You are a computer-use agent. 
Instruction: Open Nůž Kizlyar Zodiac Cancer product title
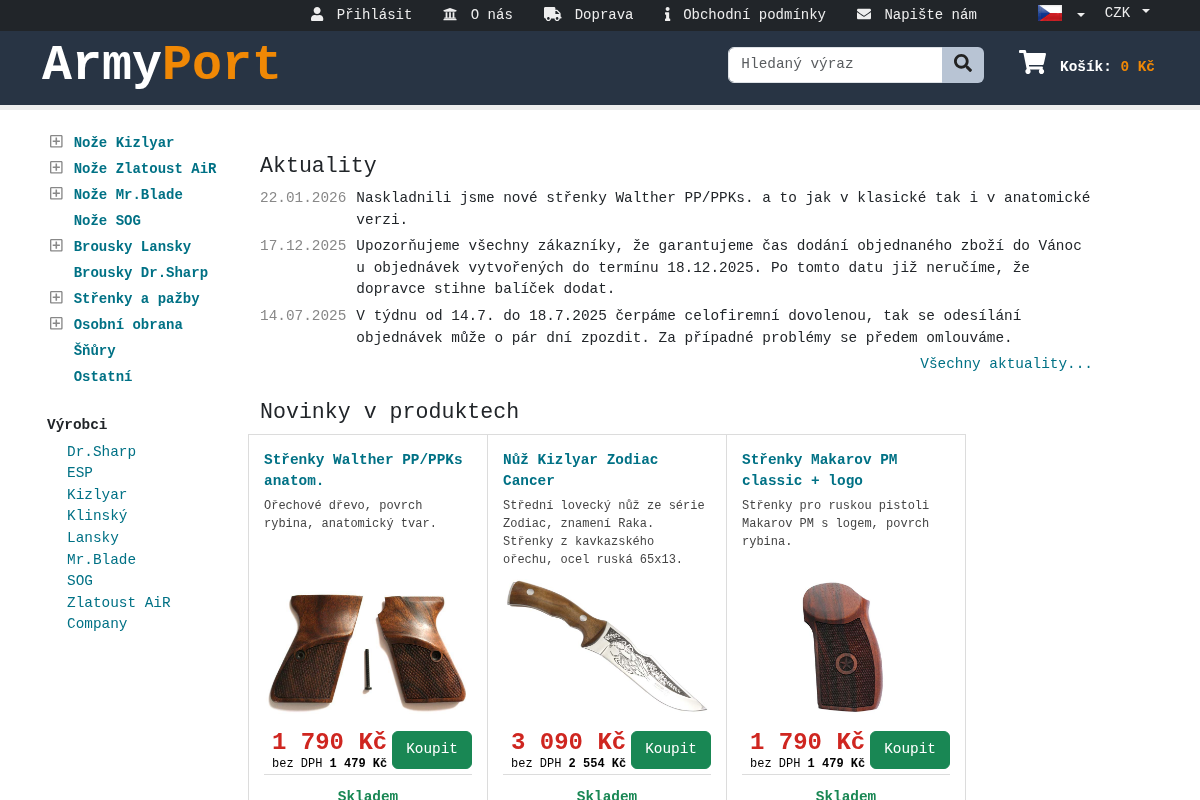point(580,470)
